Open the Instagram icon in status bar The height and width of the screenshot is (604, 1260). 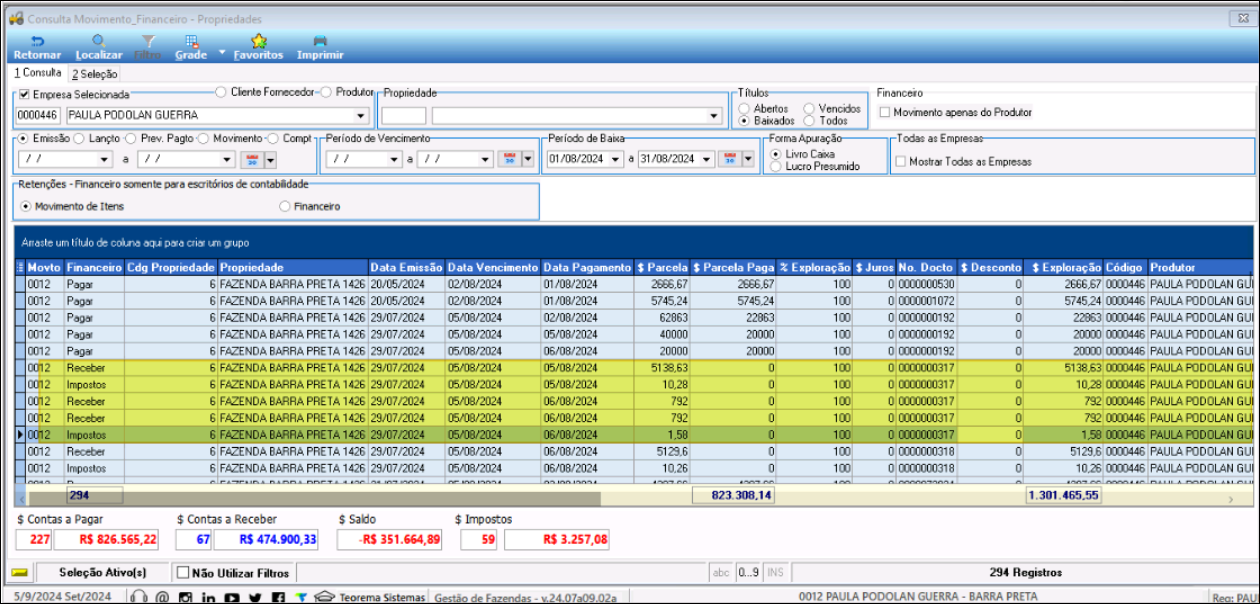coord(185,597)
